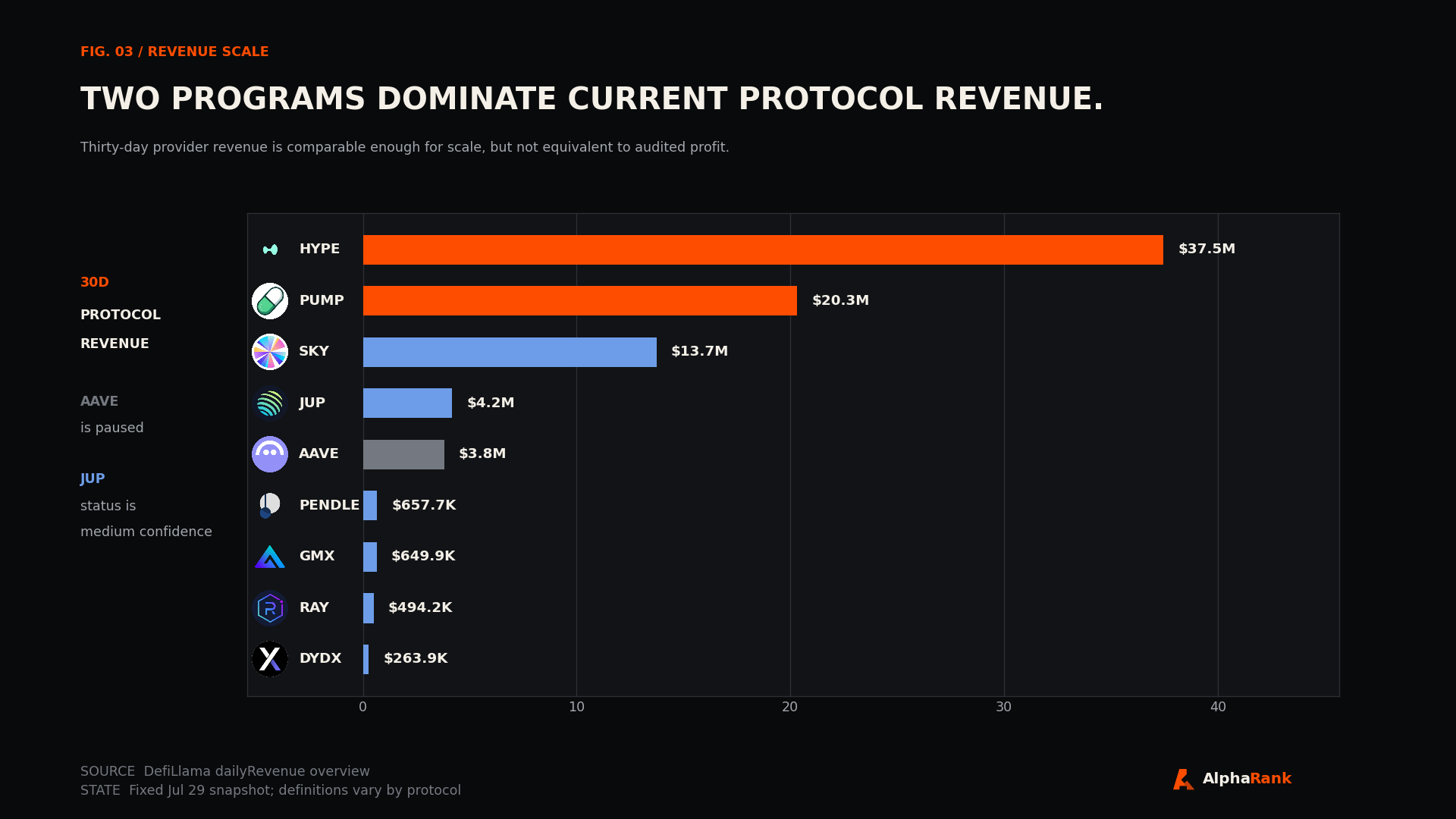This screenshot has height=819, width=1456.
Task: Click the $13.7M value label
Action: pos(699,351)
